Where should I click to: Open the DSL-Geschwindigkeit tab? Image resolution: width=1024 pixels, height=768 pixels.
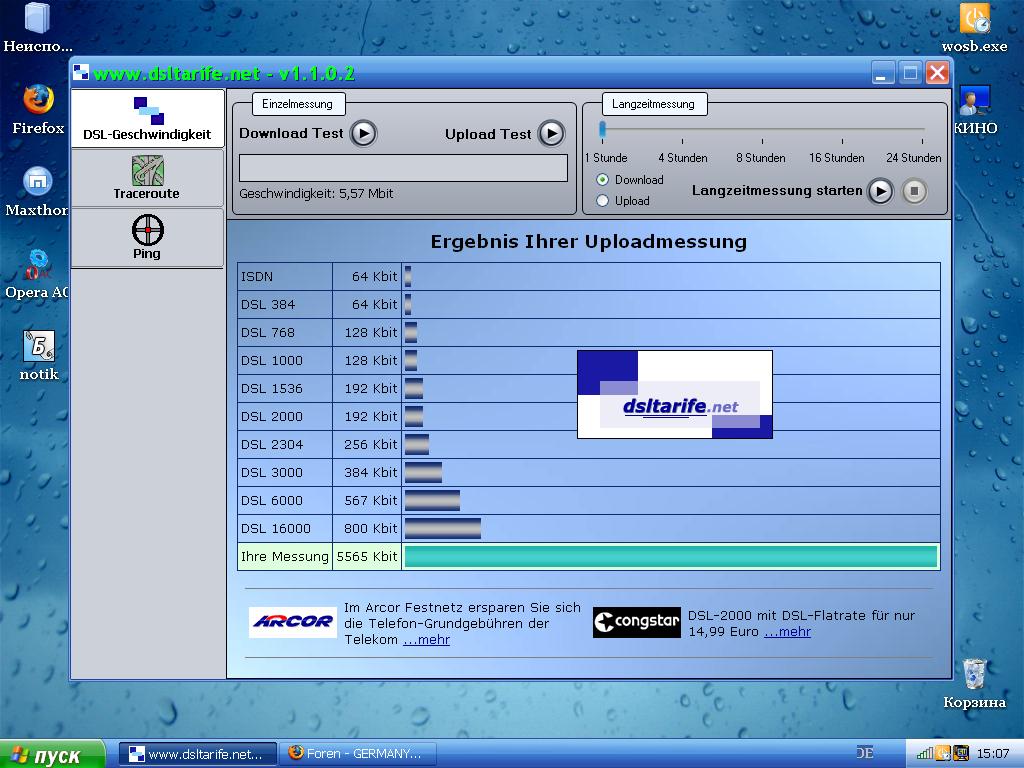coord(147,119)
